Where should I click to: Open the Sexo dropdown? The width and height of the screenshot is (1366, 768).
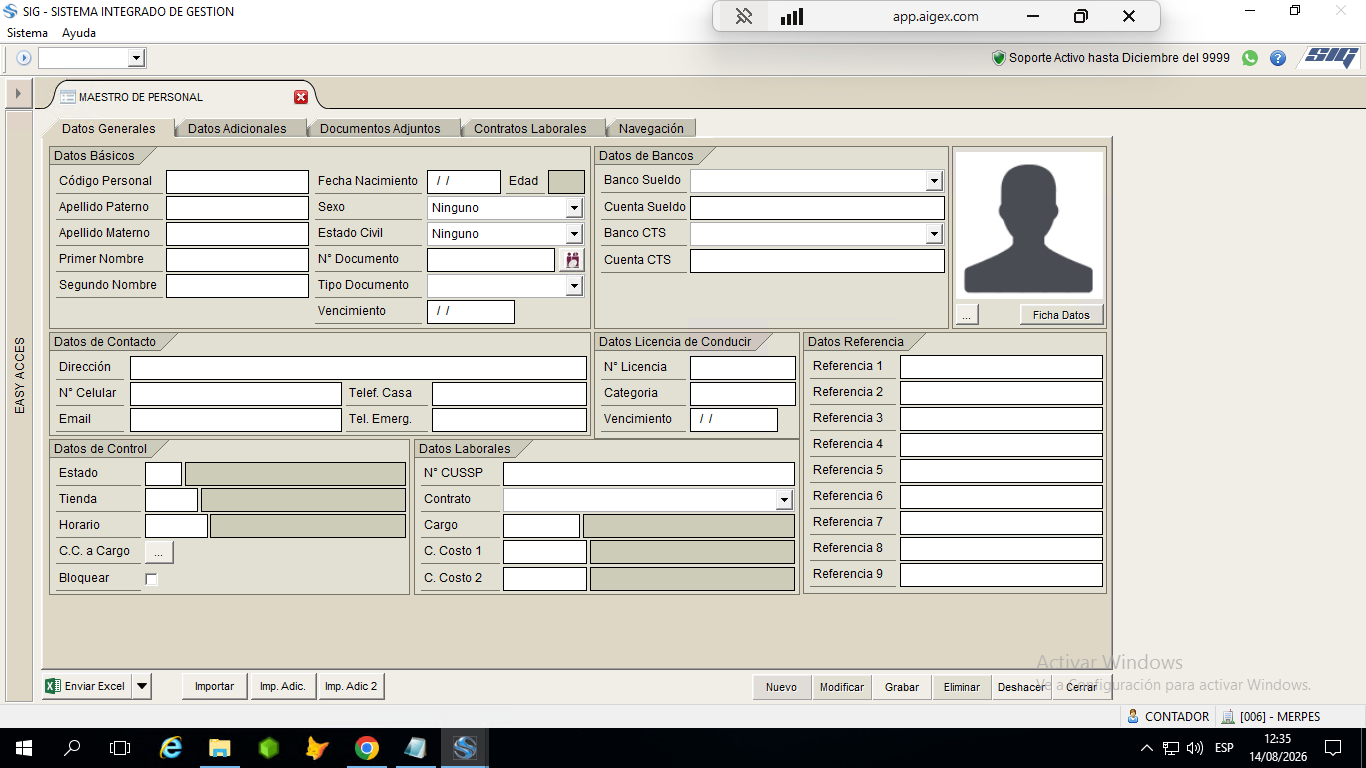click(574, 208)
